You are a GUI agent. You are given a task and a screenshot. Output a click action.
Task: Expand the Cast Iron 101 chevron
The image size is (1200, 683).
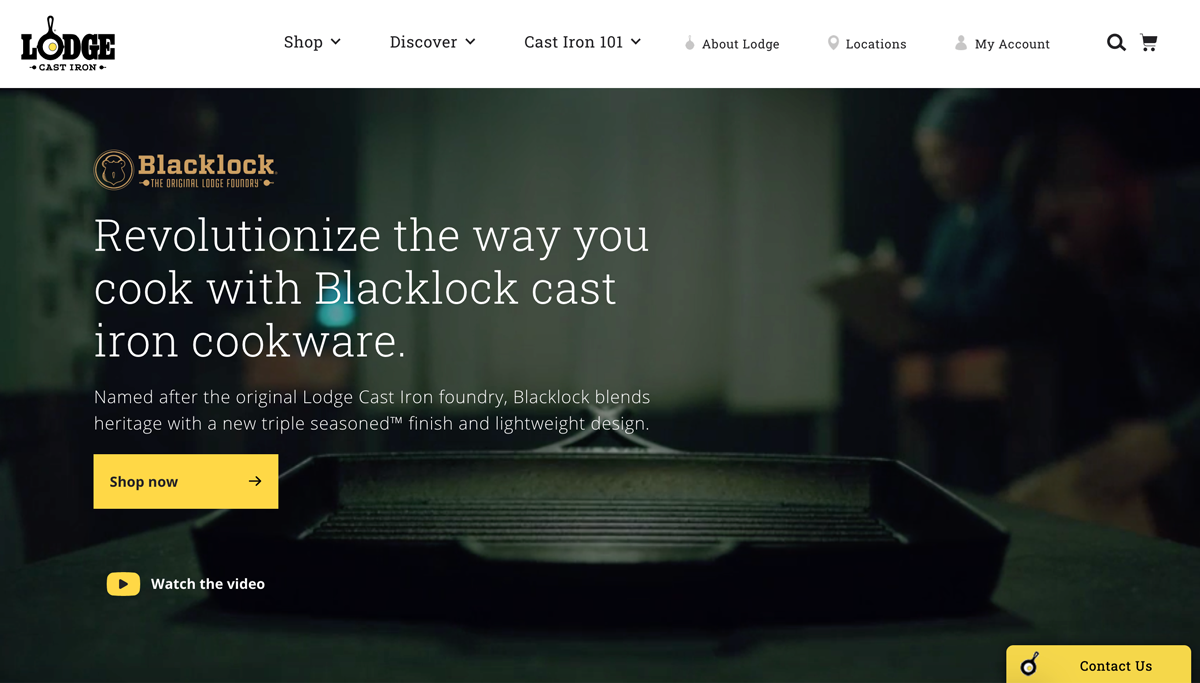(636, 42)
